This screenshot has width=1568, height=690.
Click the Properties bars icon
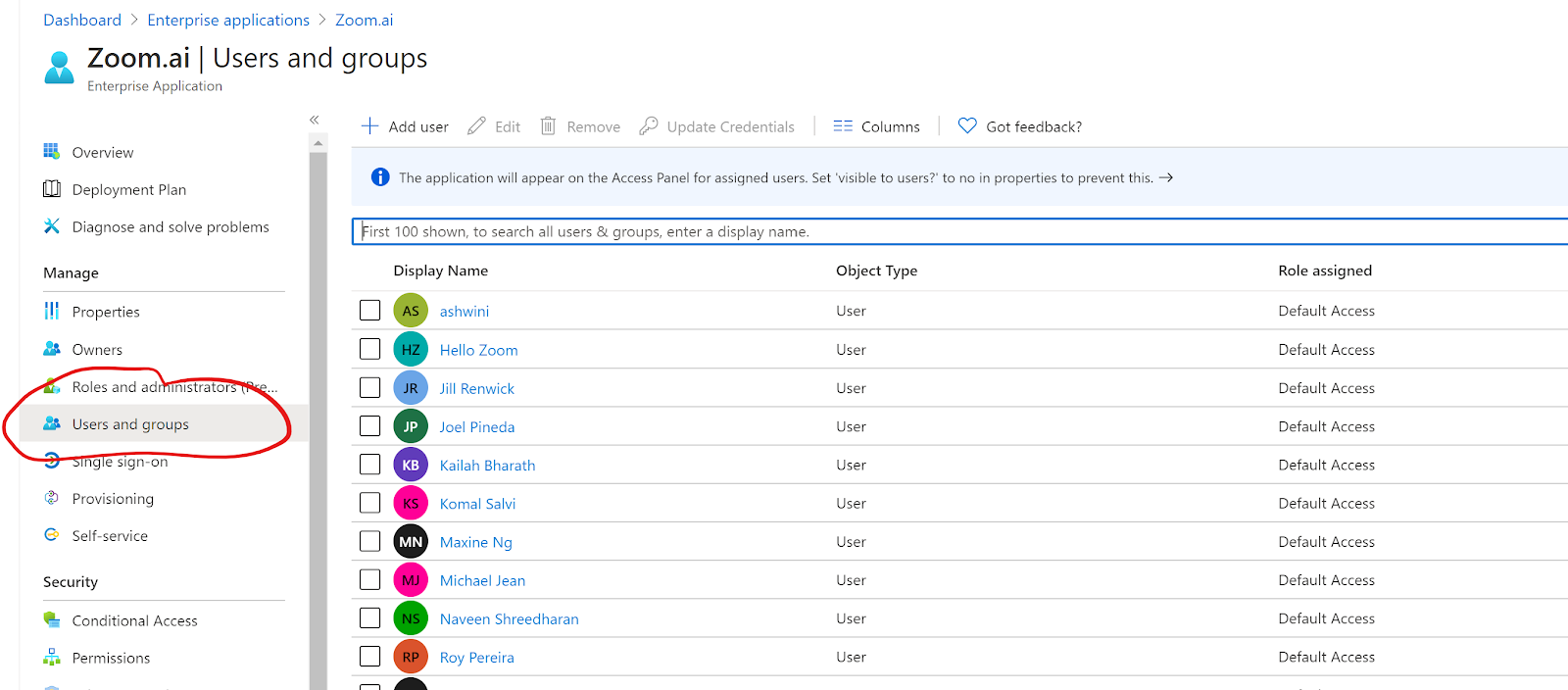pos(52,311)
